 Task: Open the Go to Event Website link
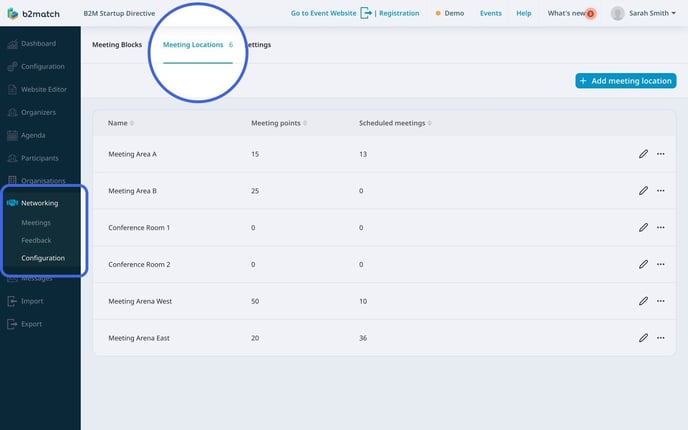pos(323,13)
